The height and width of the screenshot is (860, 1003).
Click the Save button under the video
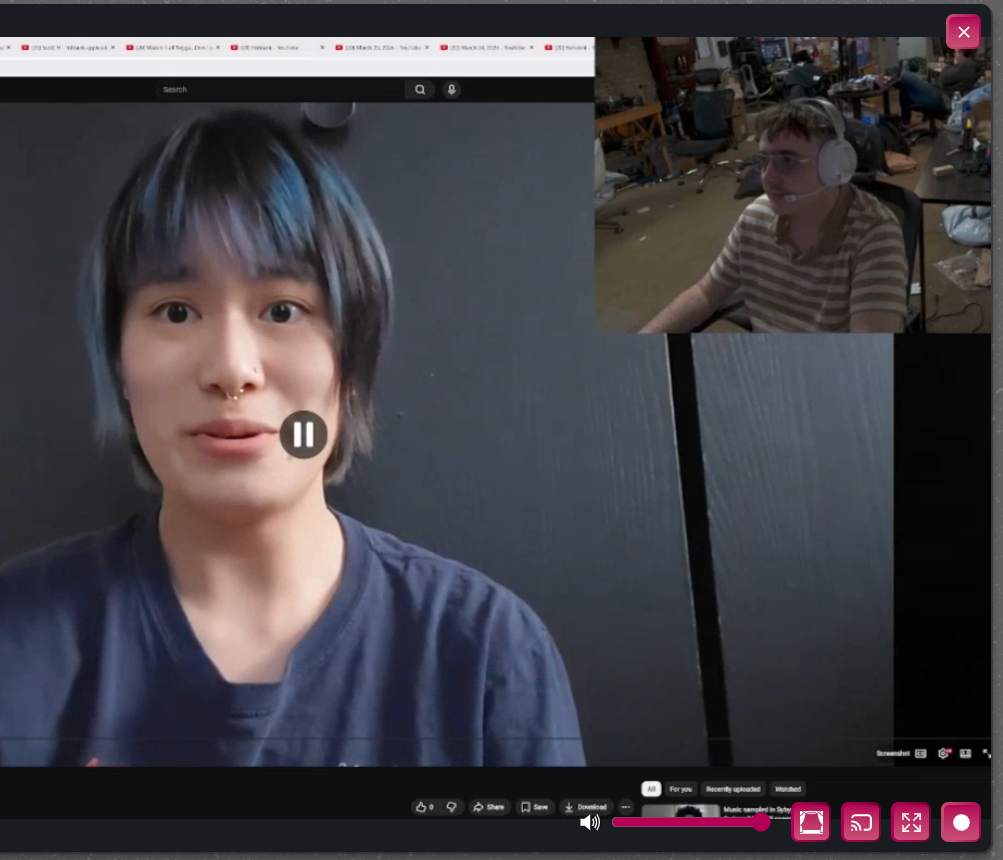(534, 807)
